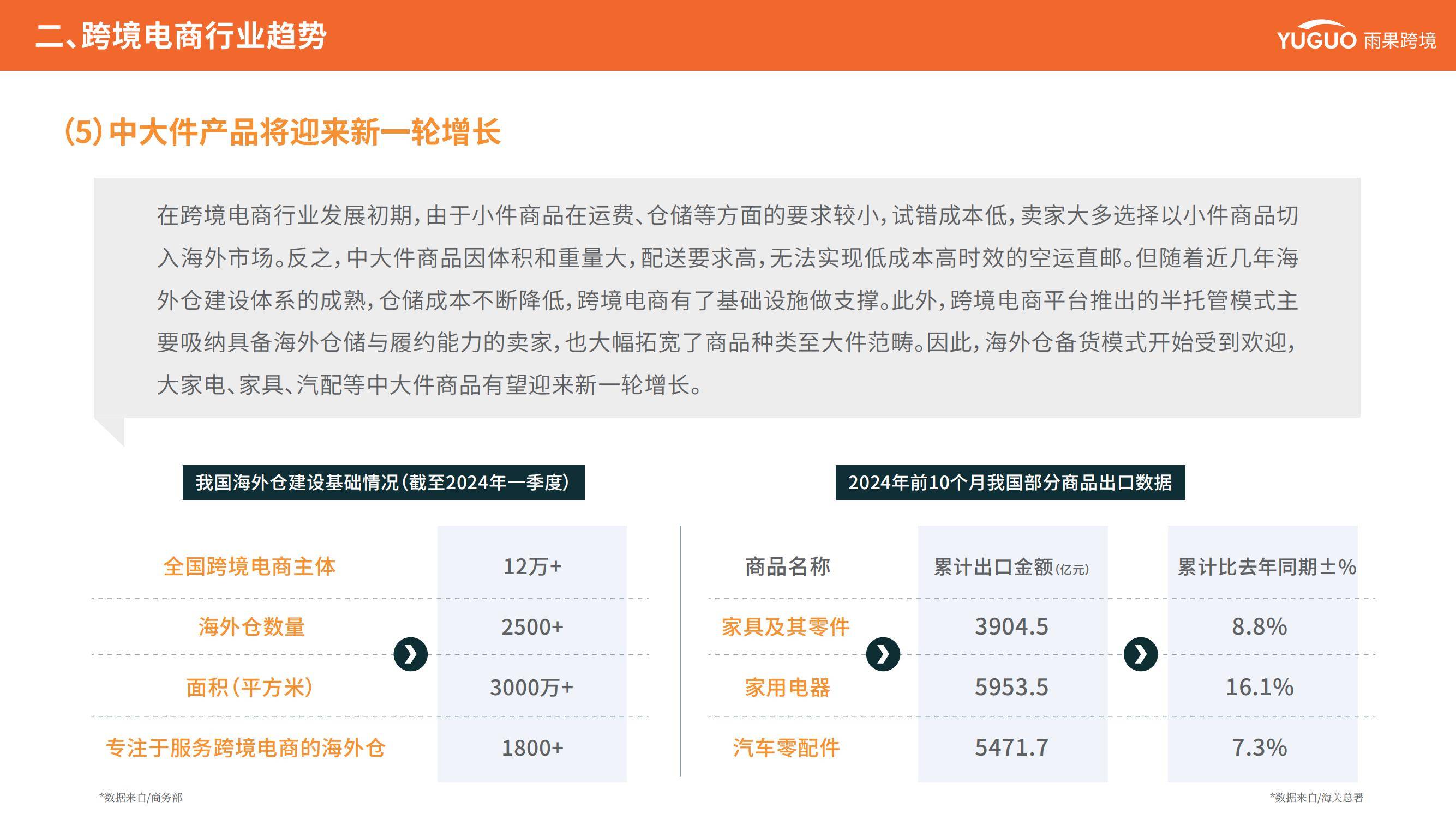
Task: Click the arrow icon after 家具及其零件
Action: tap(883, 655)
